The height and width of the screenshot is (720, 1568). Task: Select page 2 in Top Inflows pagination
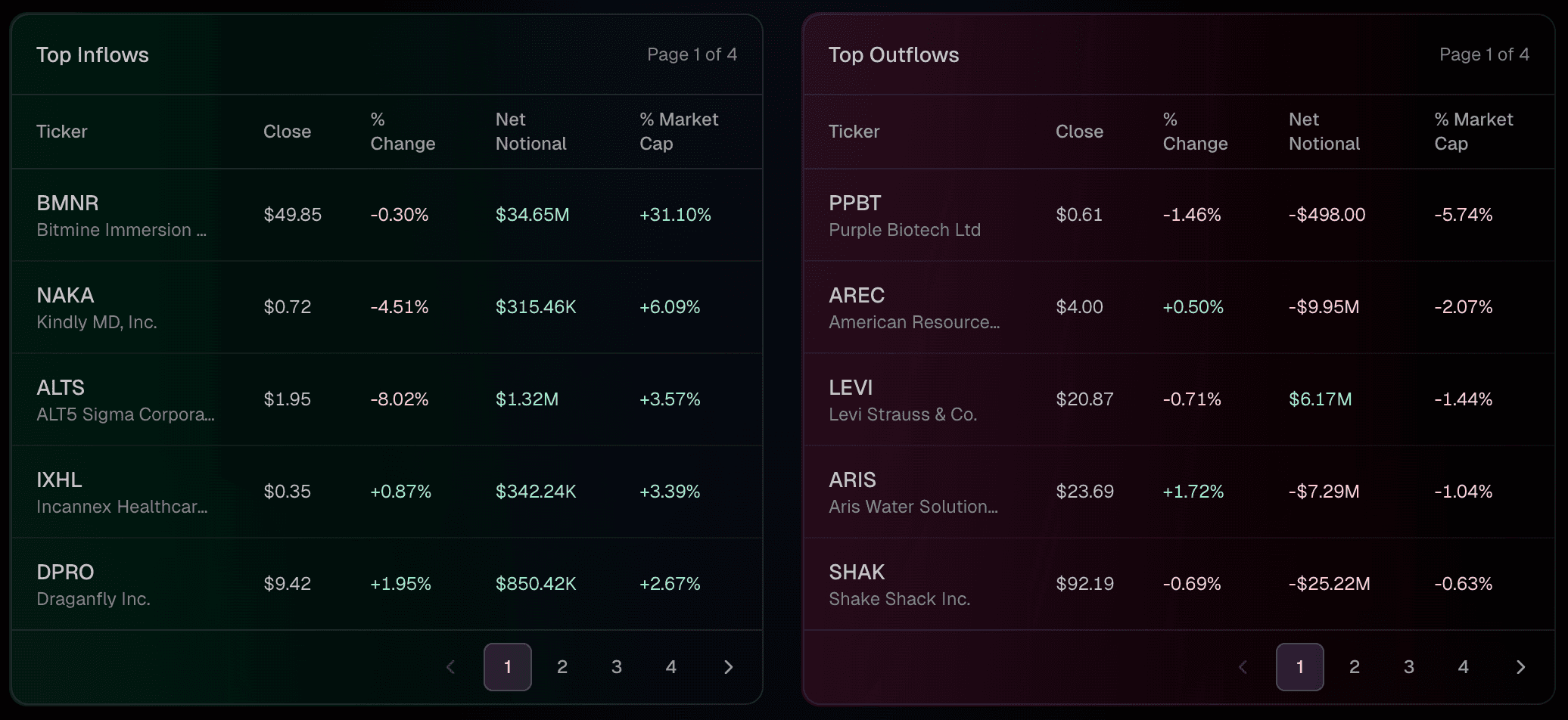pos(562,667)
